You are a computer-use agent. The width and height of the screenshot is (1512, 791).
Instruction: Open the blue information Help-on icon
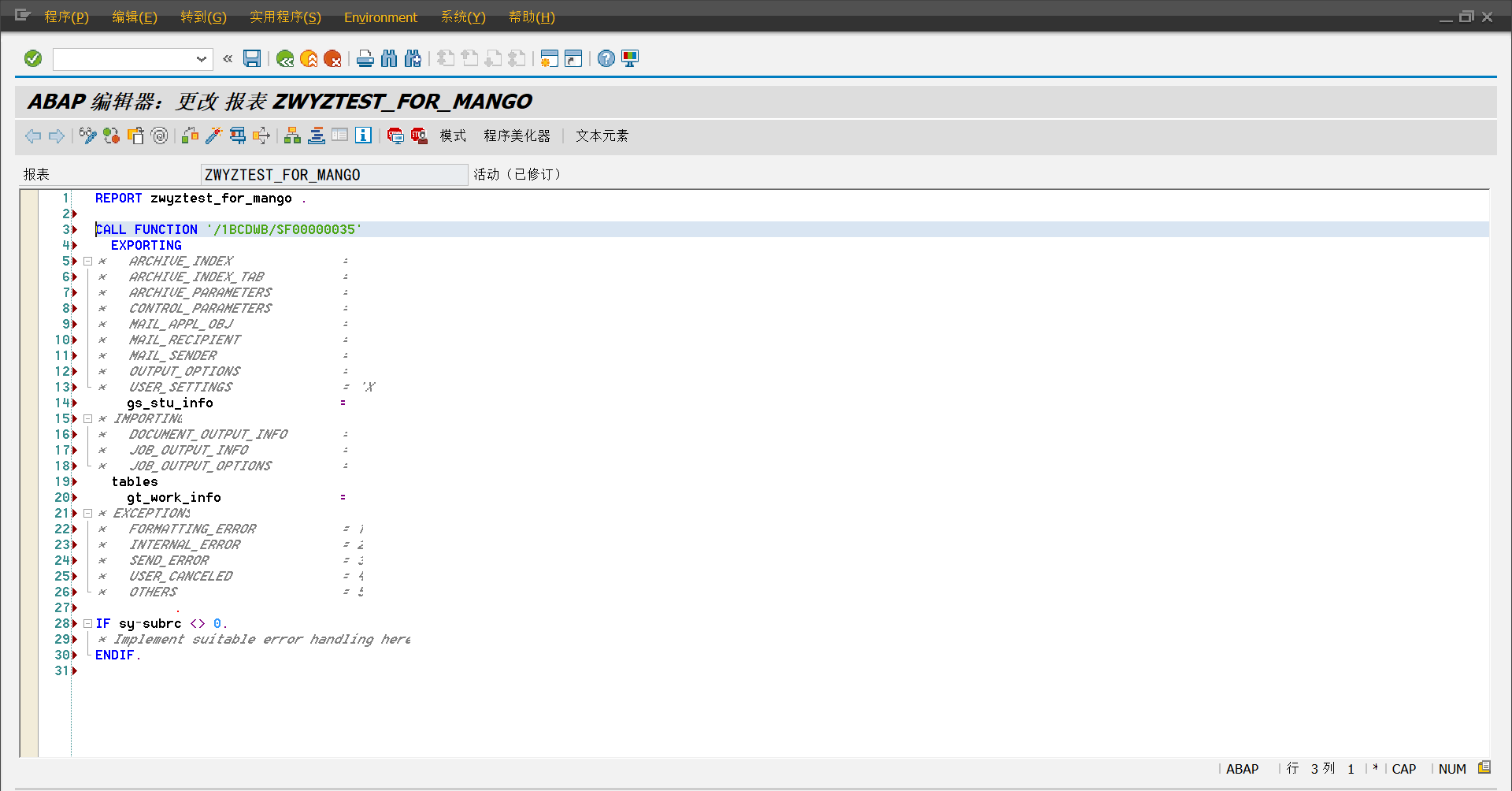pyautogui.click(x=363, y=136)
